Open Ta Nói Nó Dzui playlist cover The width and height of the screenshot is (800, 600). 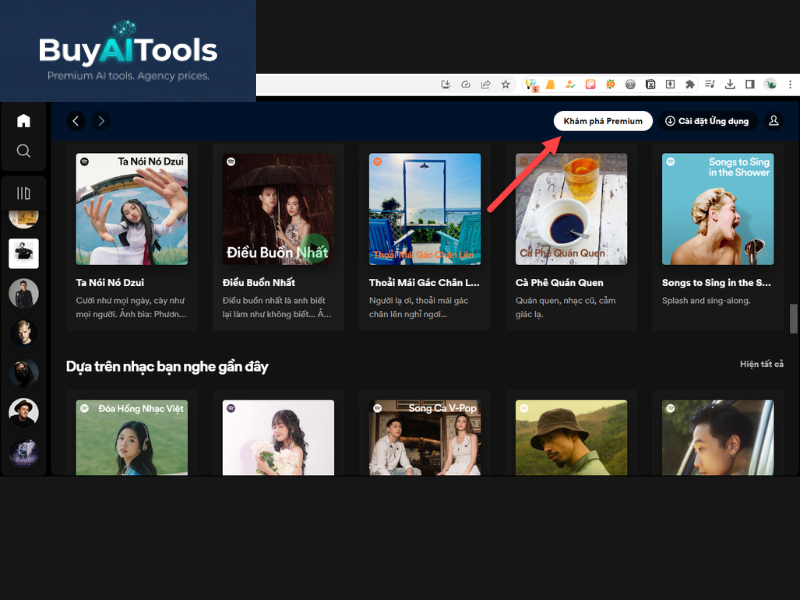pos(131,208)
